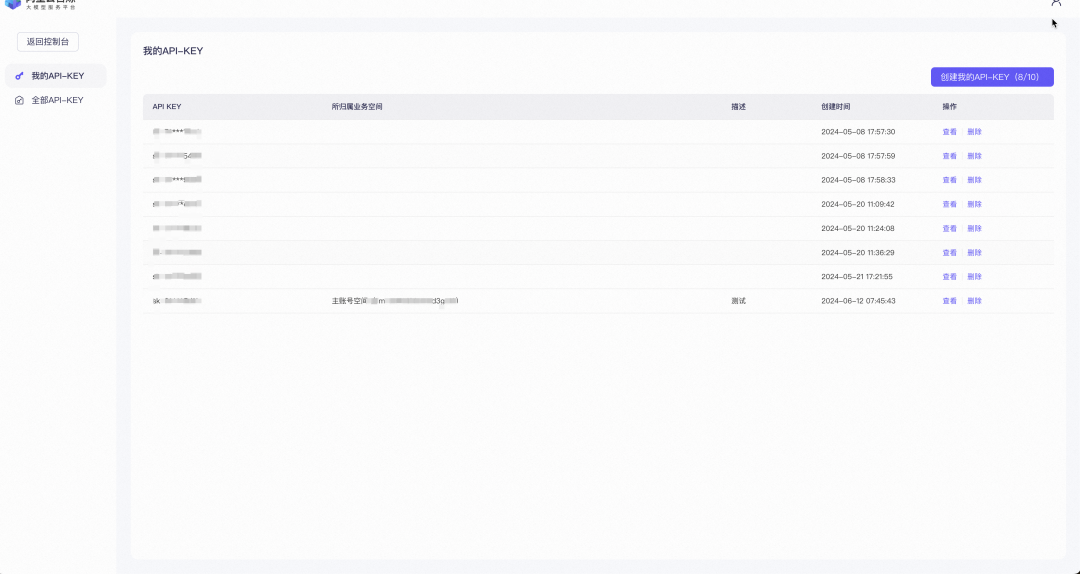Delete key created 2024-05-20 11:36:29
The image size is (1080, 574).
(x=974, y=252)
